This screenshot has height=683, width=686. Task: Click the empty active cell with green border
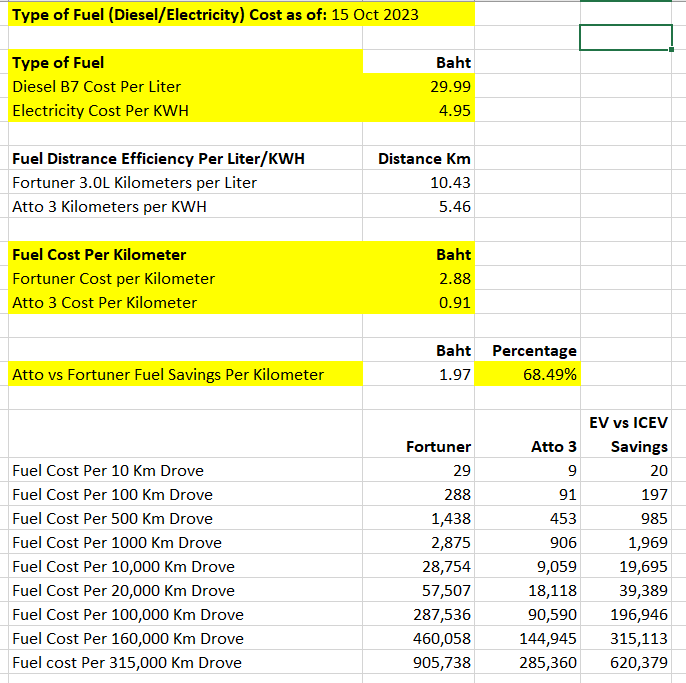(625, 38)
